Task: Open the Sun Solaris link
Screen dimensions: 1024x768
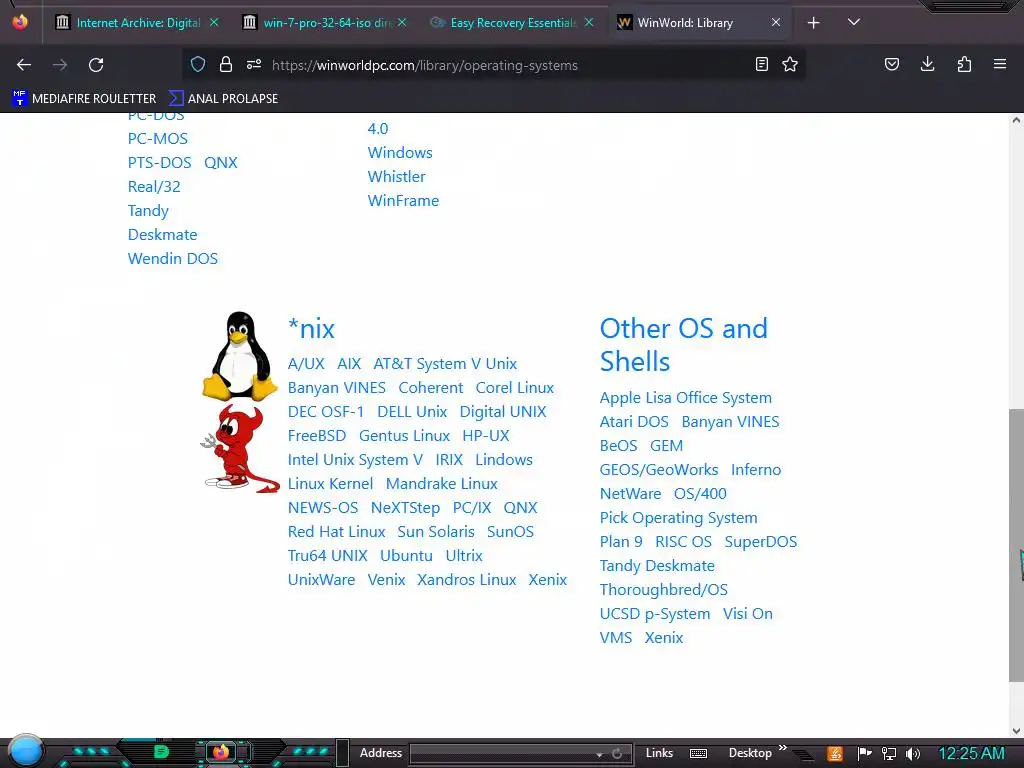Action: point(436,532)
